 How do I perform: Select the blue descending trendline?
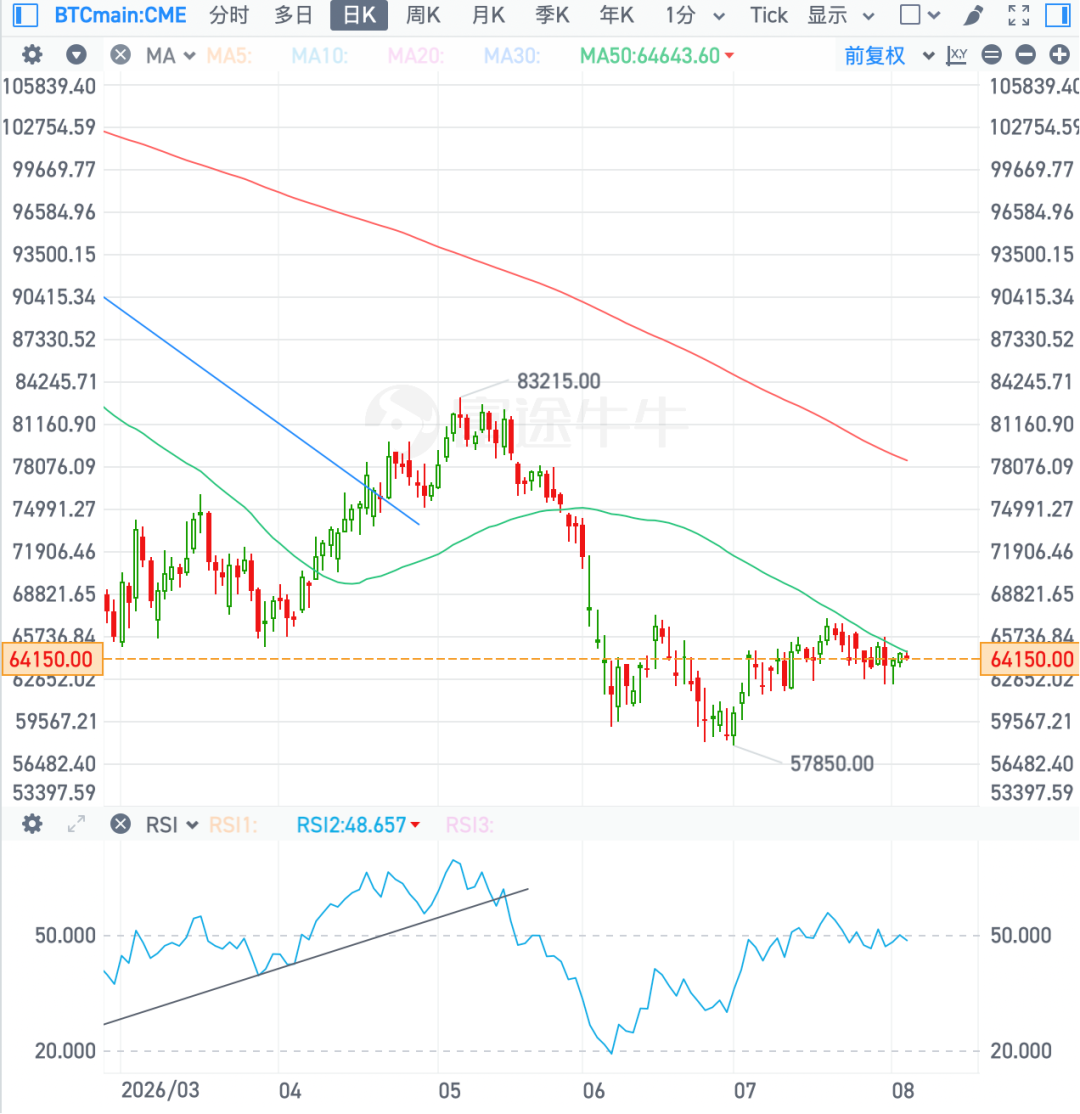[261, 411]
